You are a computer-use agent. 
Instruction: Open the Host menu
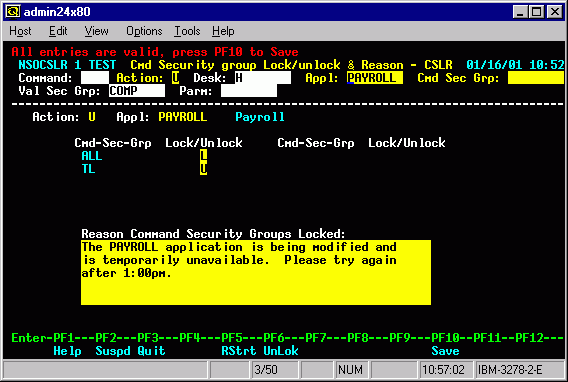(20, 31)
